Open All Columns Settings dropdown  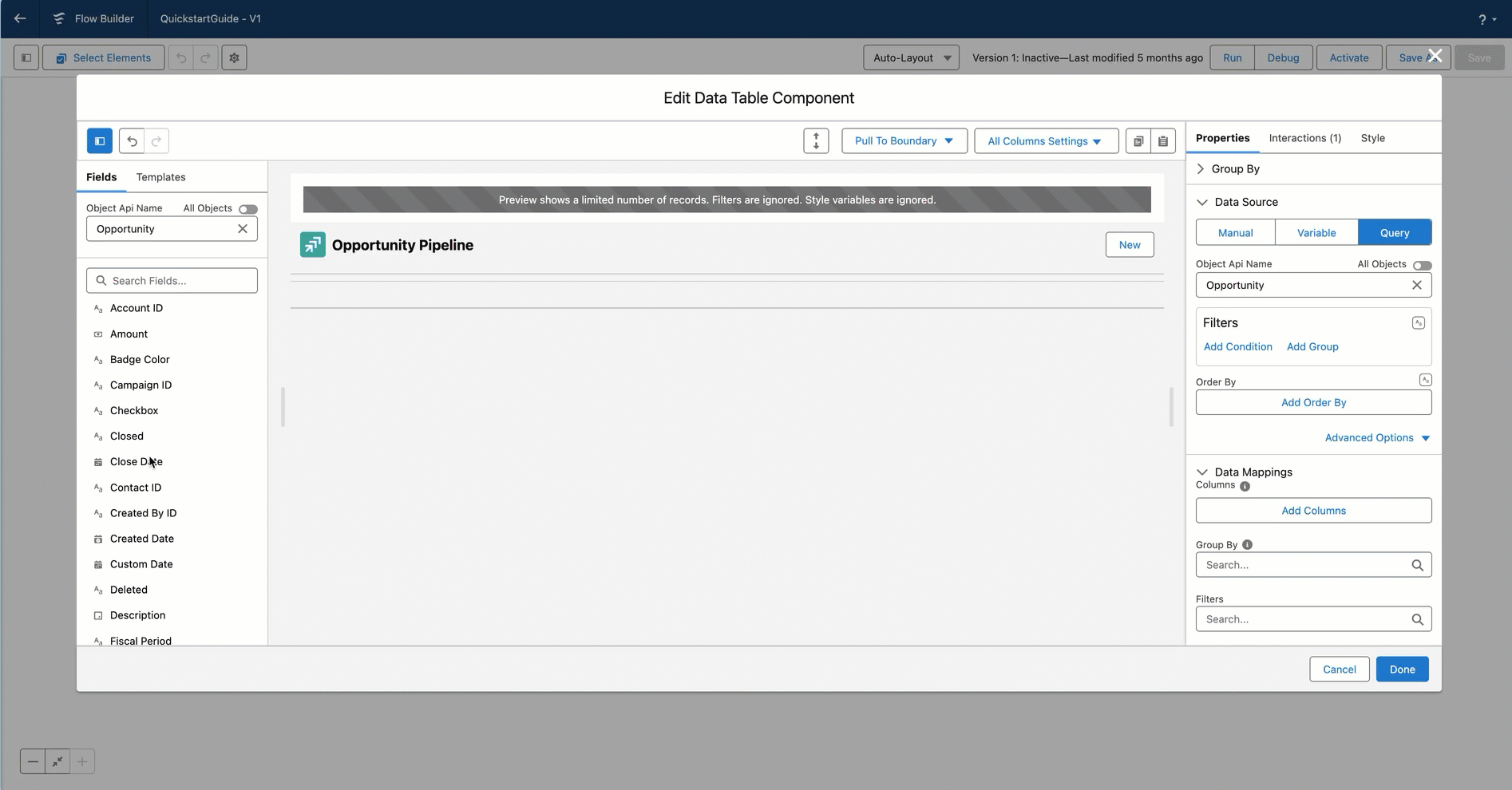[1046, 141]
